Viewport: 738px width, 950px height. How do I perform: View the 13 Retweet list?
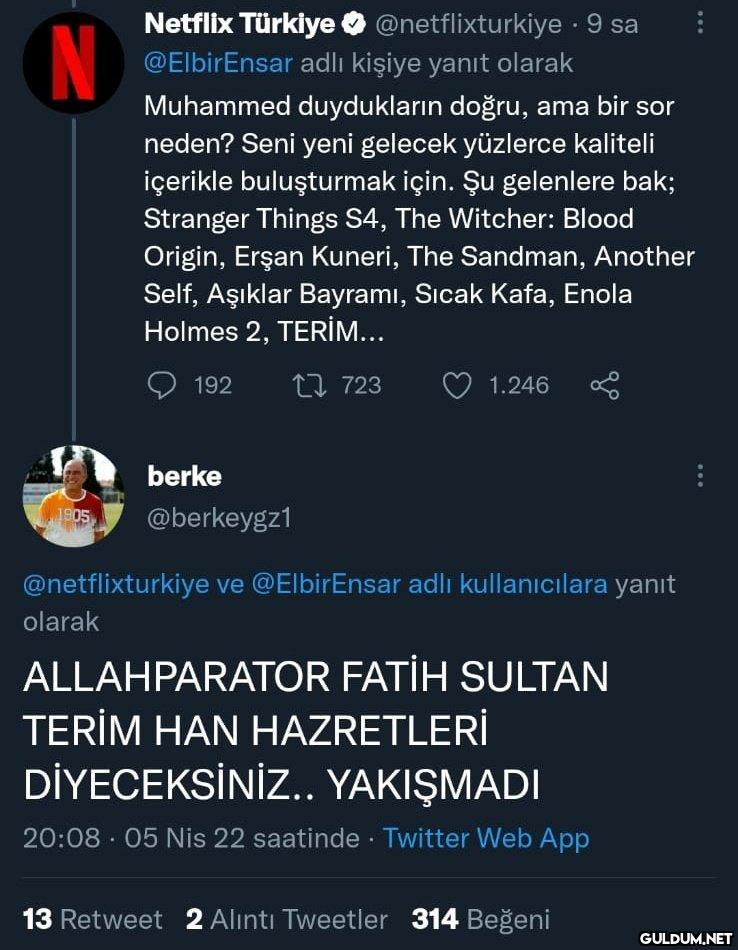tap(92, 919)
